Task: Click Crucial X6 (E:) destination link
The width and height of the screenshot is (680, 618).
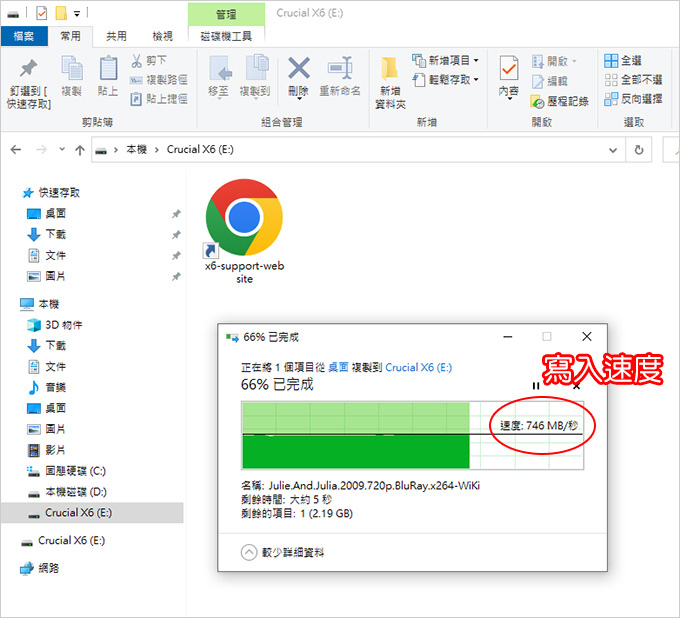Action: pos(418,367)
